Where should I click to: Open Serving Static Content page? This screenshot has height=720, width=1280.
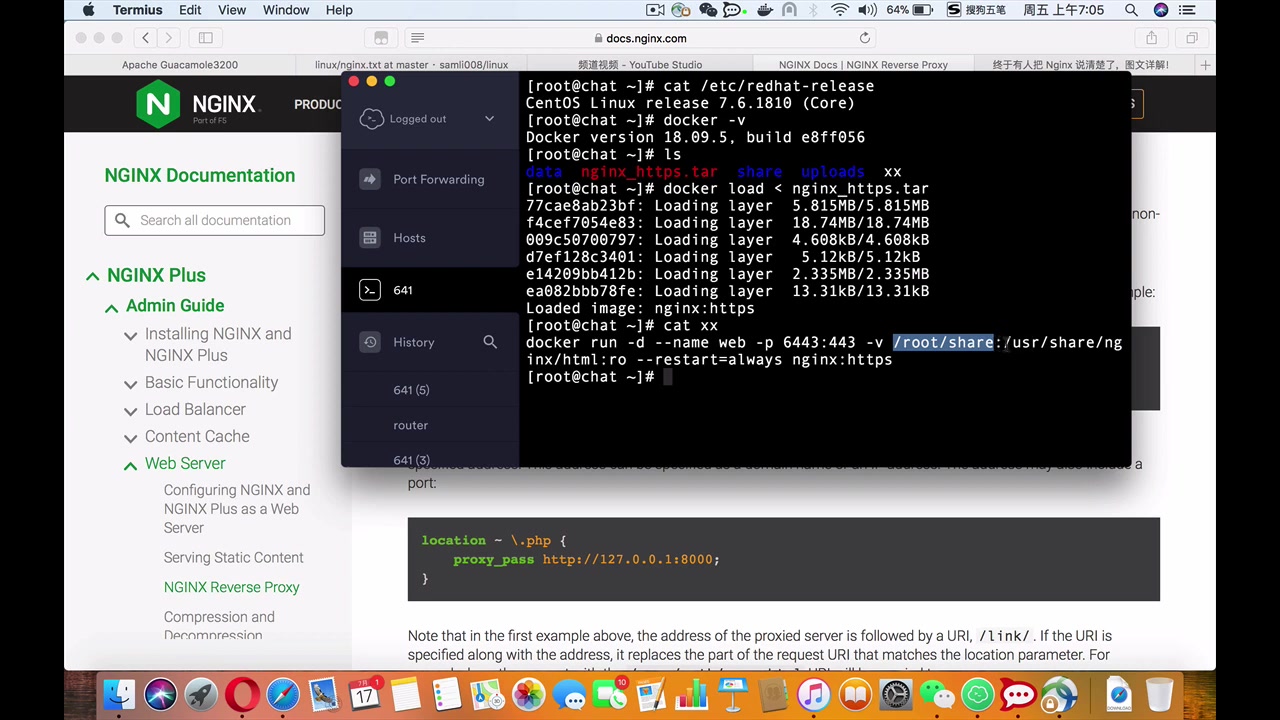point(233,557)
